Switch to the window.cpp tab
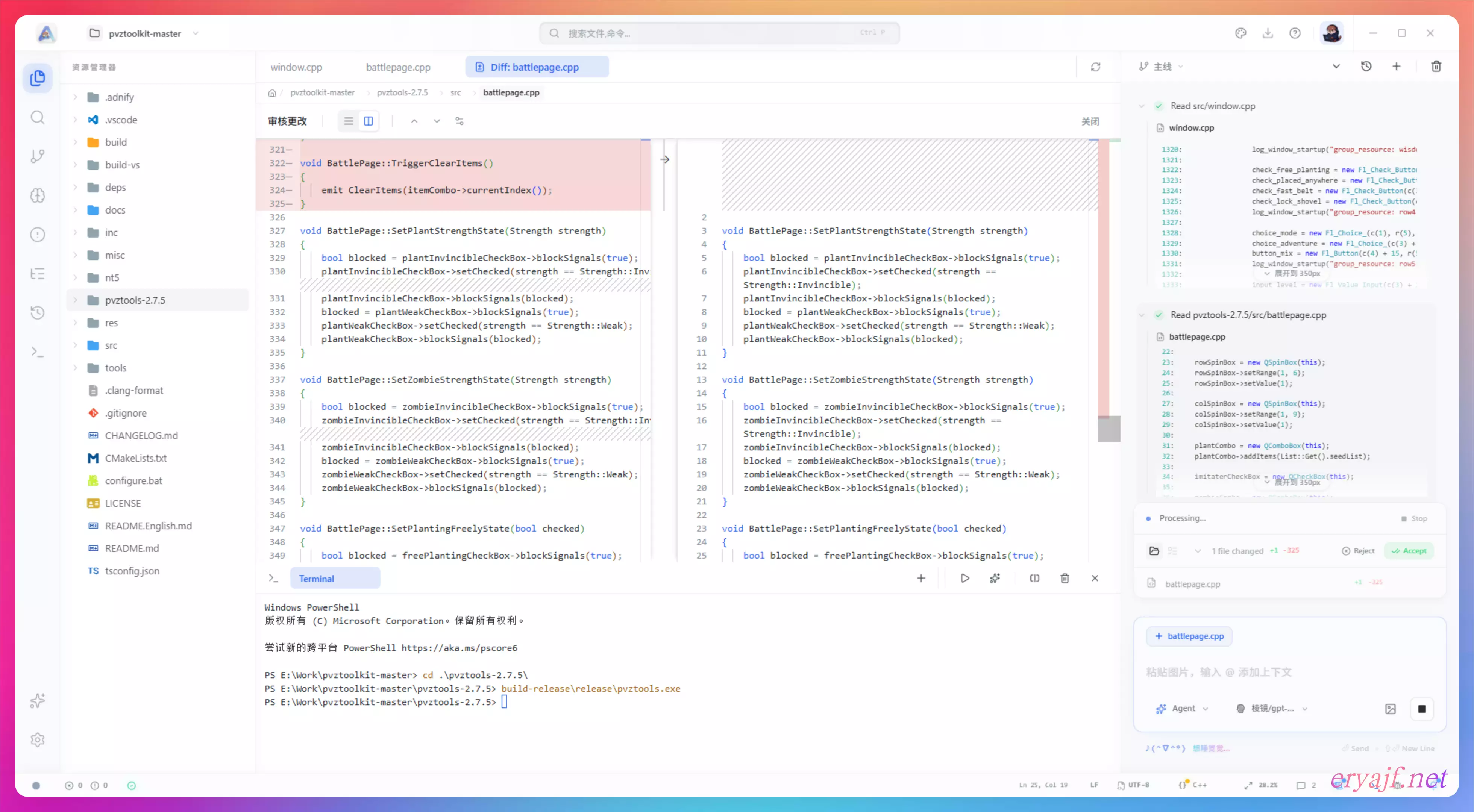This screenshot has height=812, width=1474. (x=296, y=67)
